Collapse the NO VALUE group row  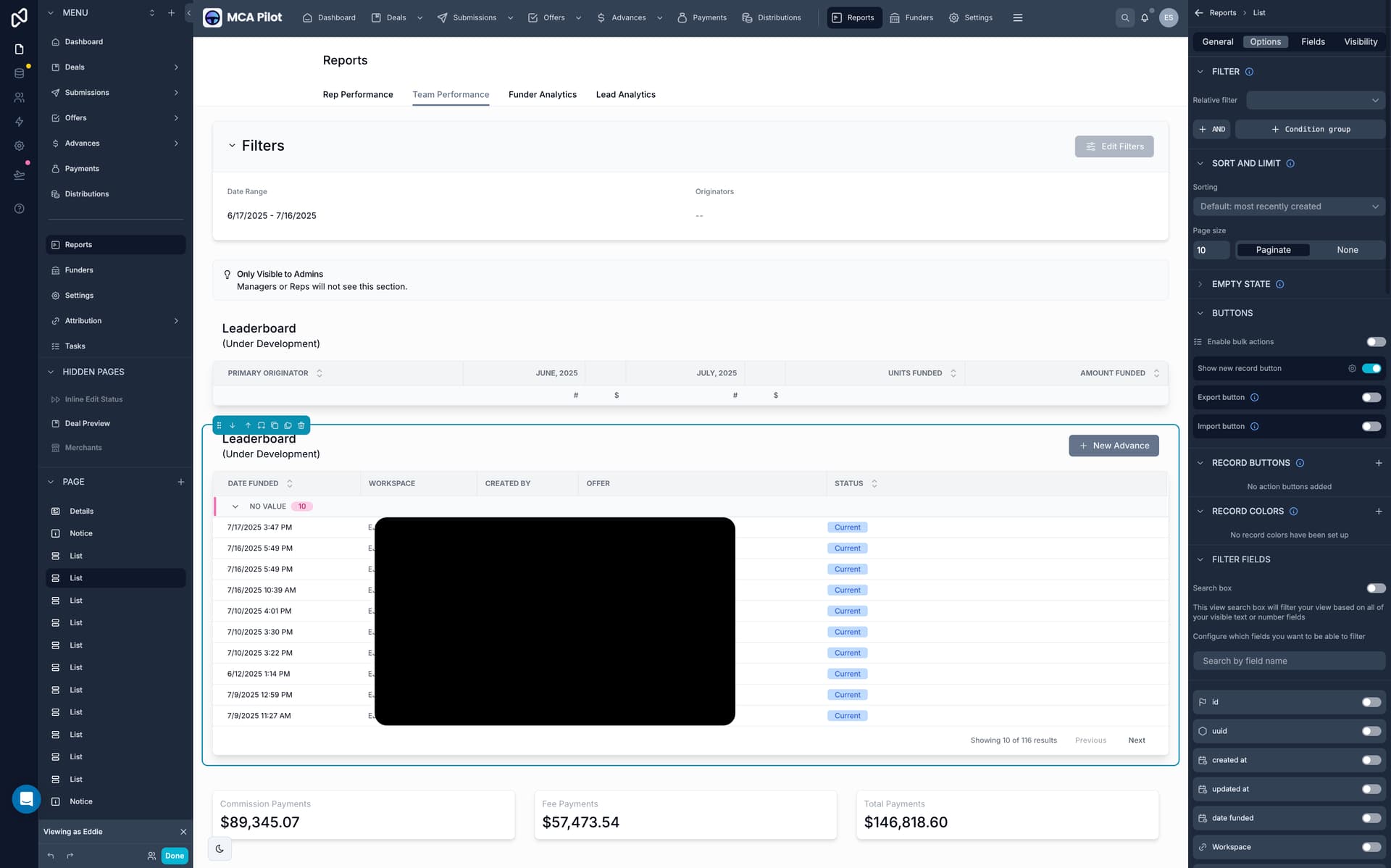pyautogui.click(x=235, y=506)
